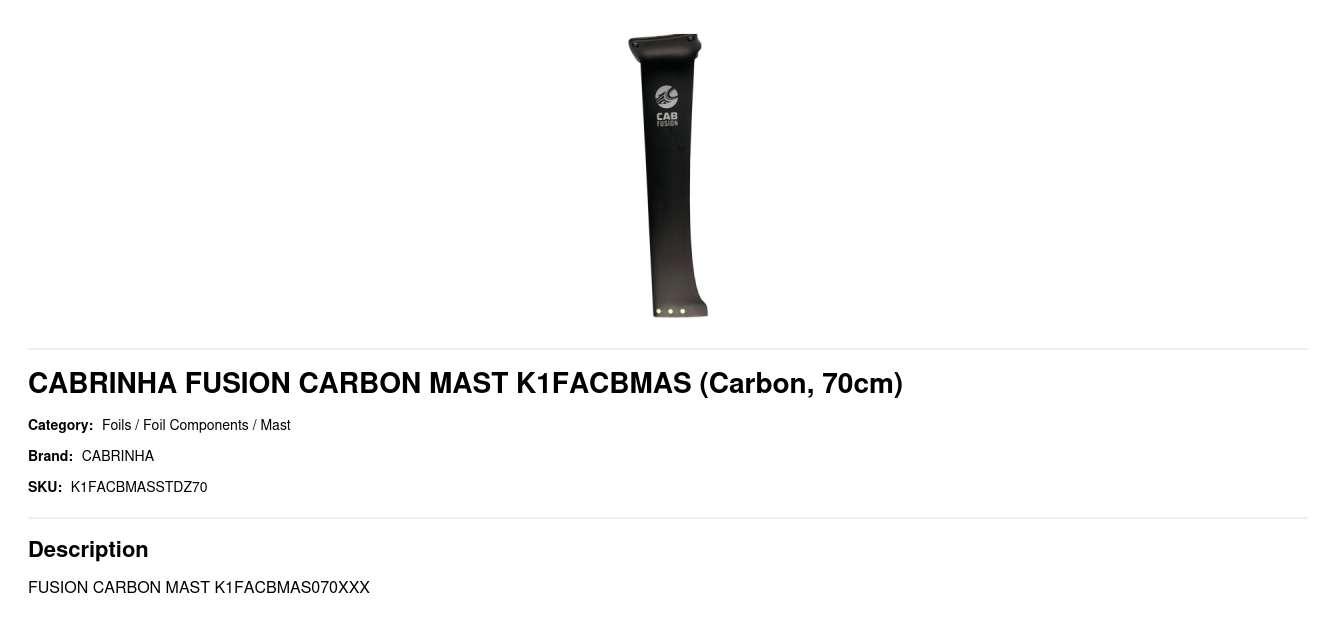Click the "Category:" label
Image resolution: width=1328 pixels, height=627 pixels.
coord(60,425)
